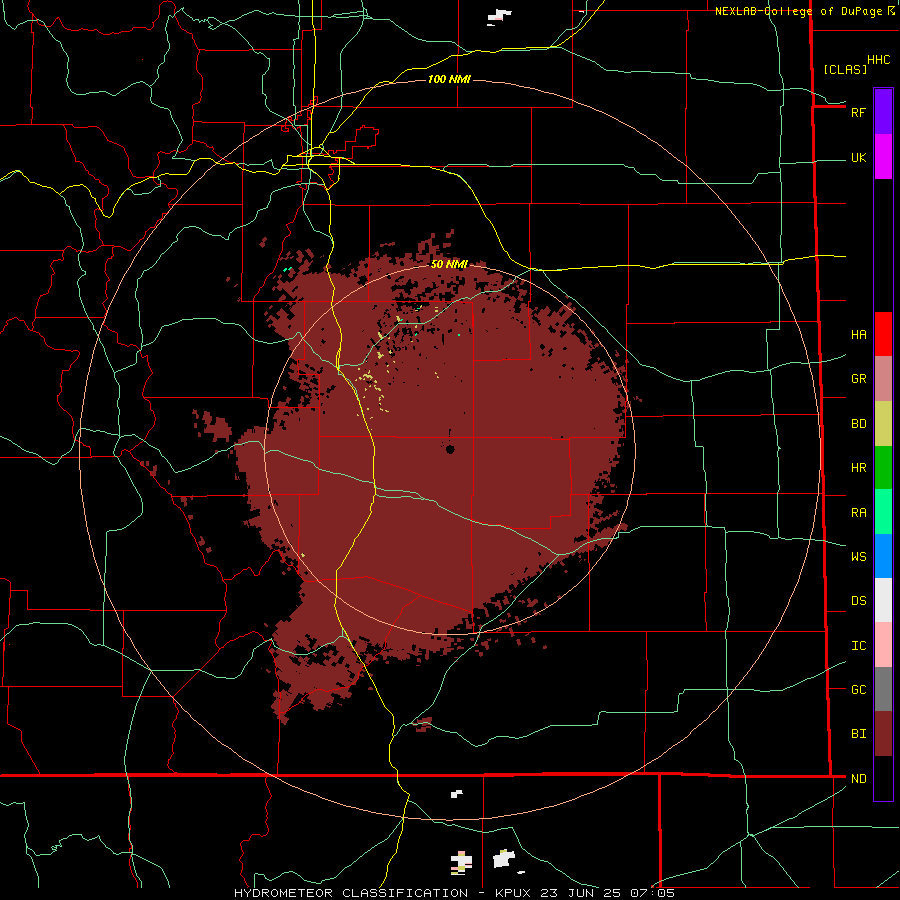Click the ND legend label
Image resolution: width=900 pixels, height=900 pixels.
click(x=858, y=779)
